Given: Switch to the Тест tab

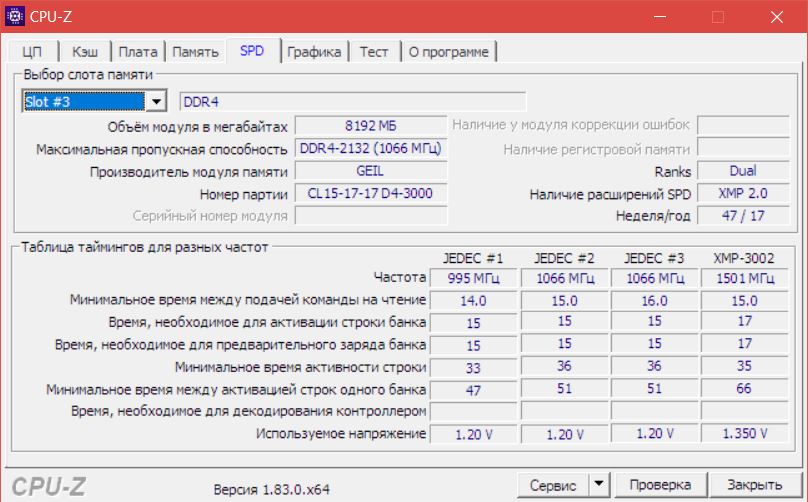Looking at the screenshot, I should coord(374,52).
